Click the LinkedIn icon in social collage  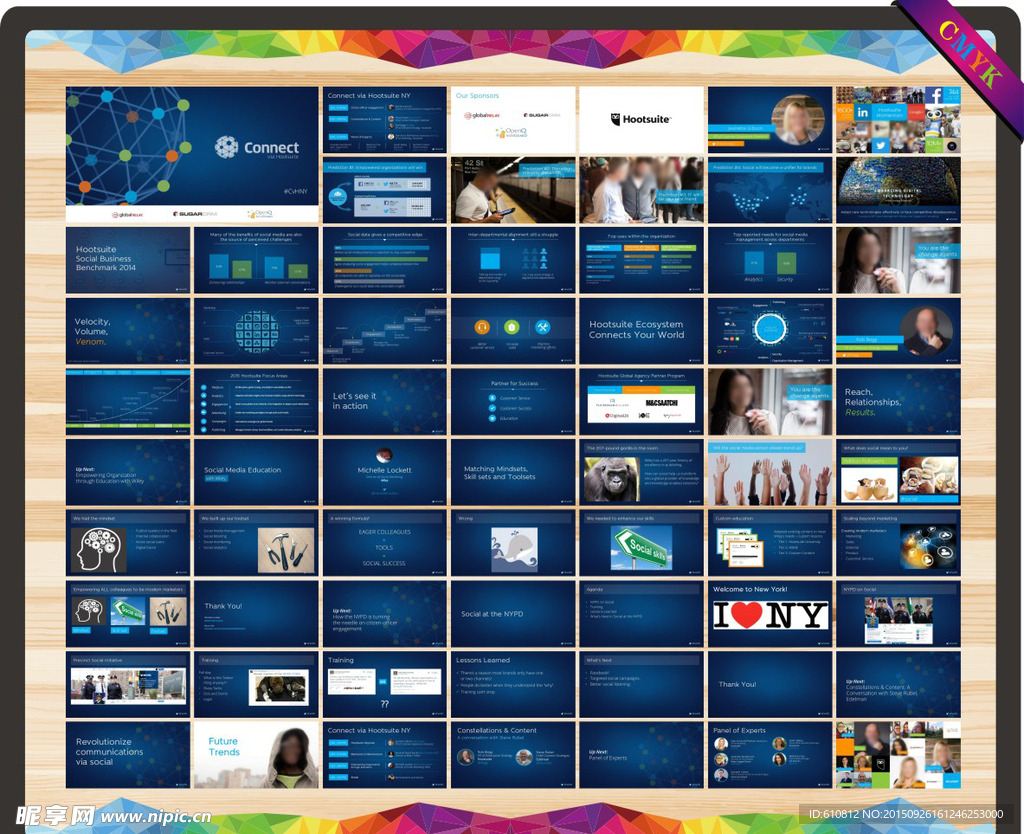point(863,112)
